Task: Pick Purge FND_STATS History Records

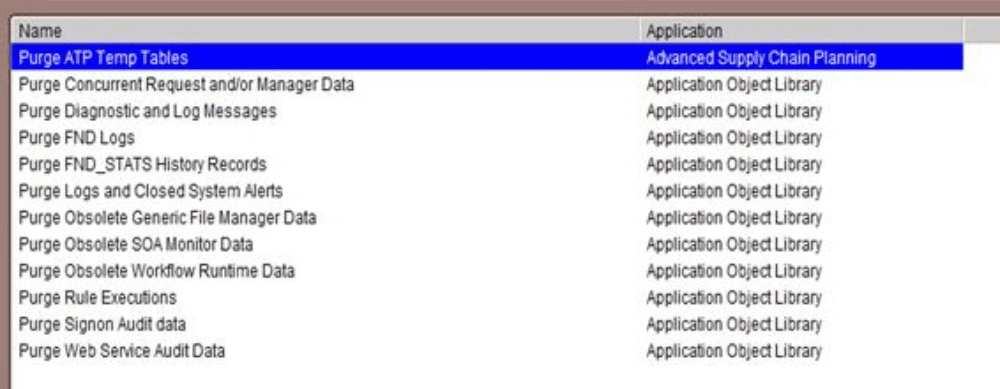Action: pyautogui.click(x=142, y=165)
